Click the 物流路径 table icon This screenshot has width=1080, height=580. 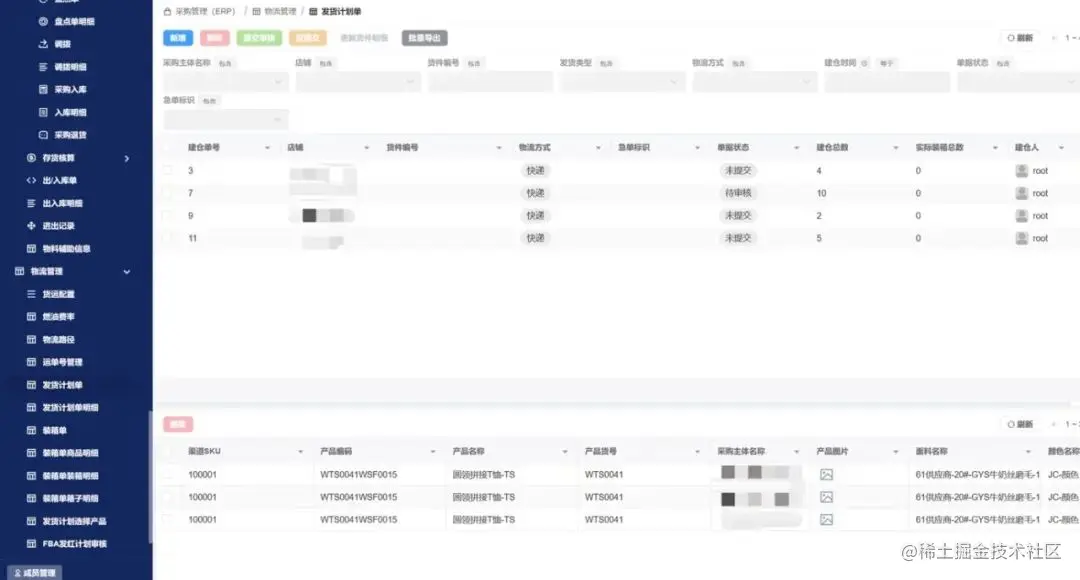[x=31, y=340]
